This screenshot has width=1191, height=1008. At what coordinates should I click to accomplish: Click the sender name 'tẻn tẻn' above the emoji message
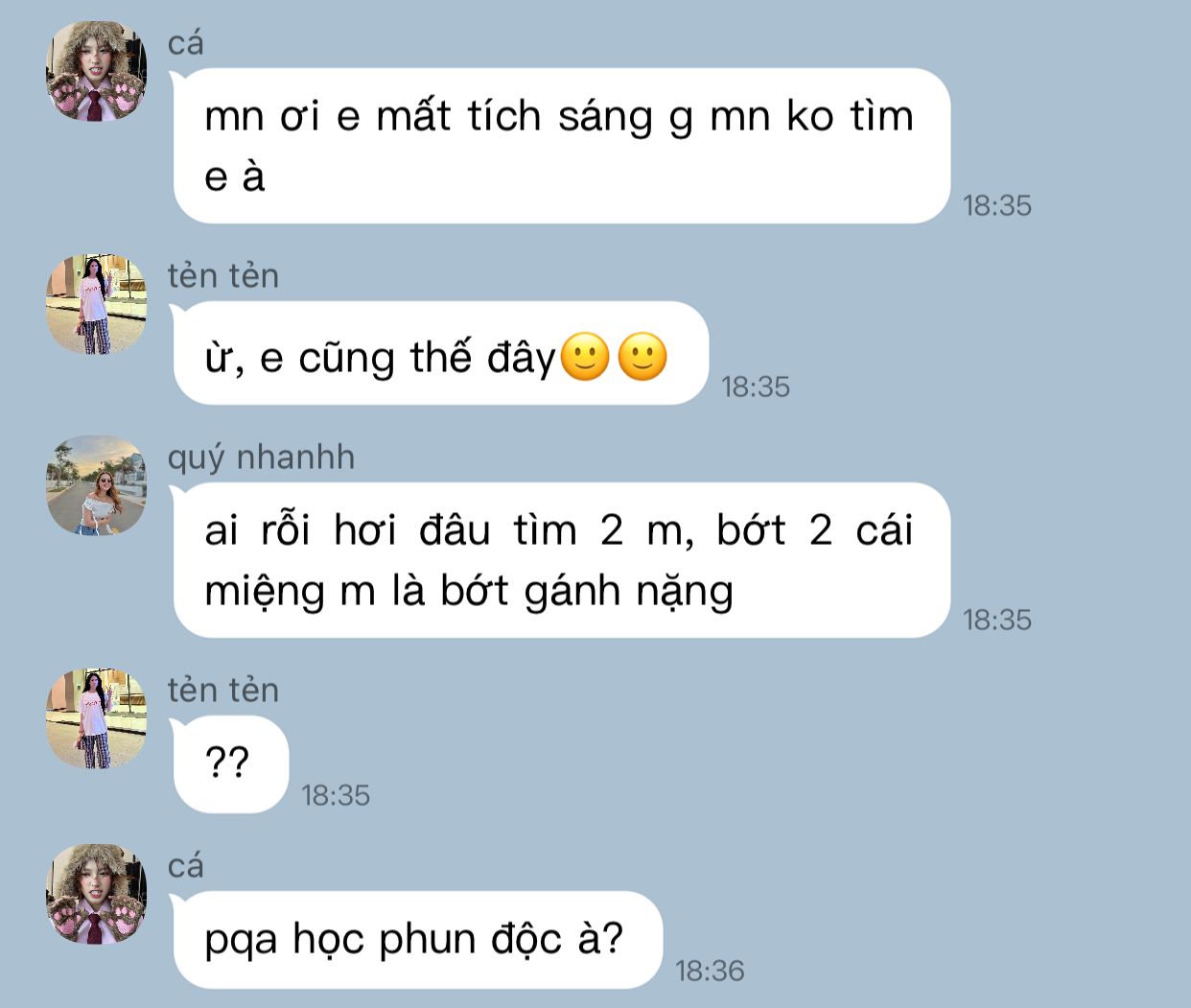click(223, 276)
